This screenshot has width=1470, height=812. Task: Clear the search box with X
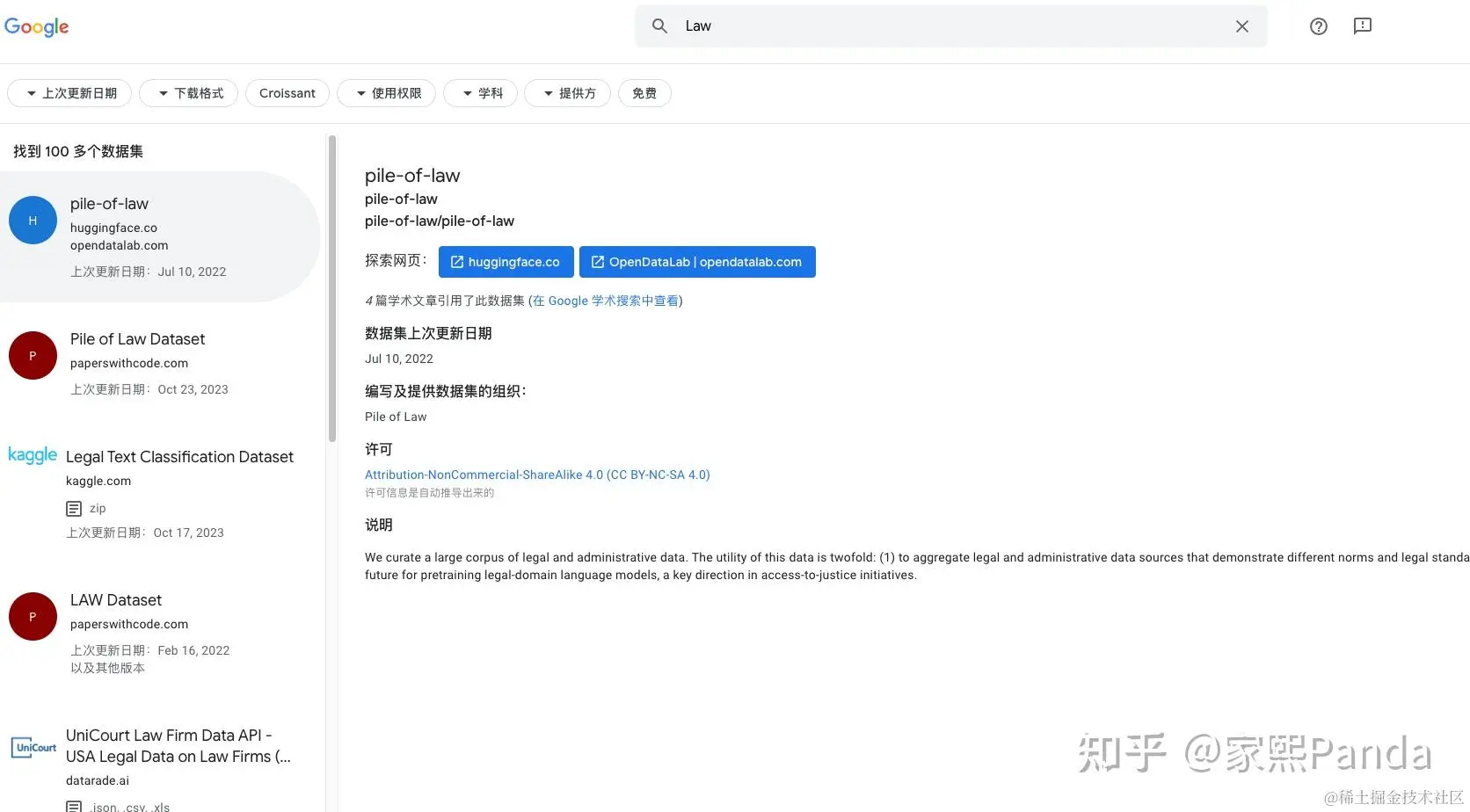pos(1241,26)
